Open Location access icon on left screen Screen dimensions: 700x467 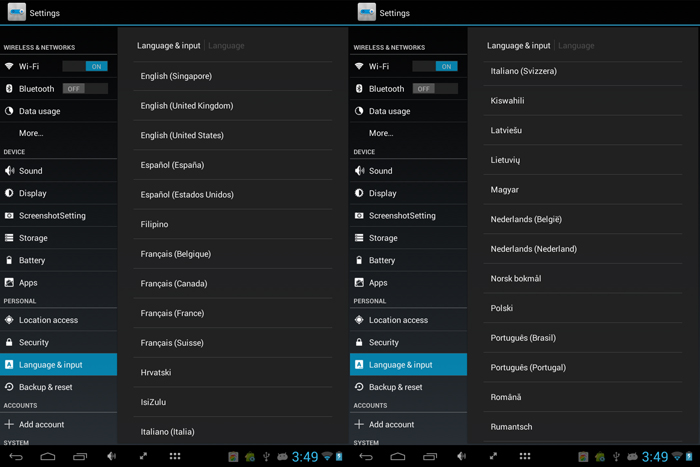click(9, 320)
